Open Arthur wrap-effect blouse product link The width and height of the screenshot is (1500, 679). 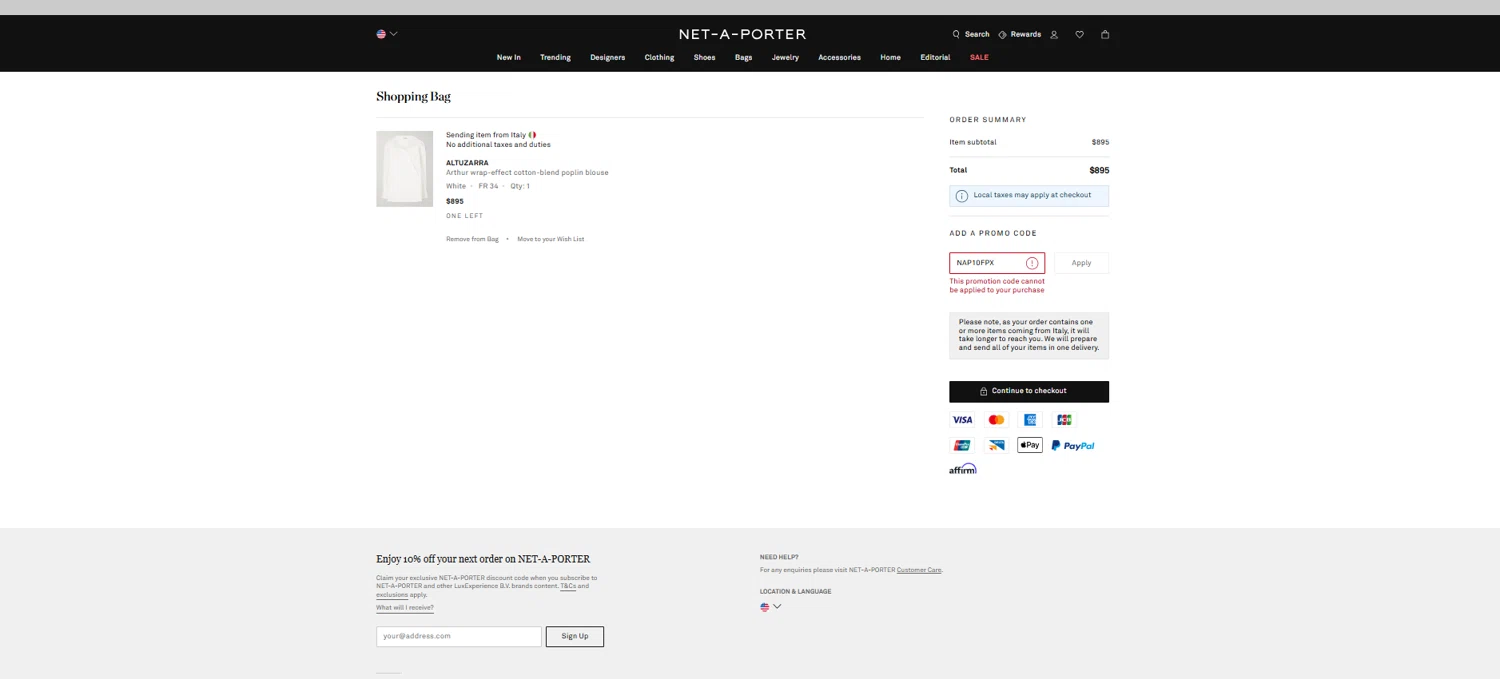pos(527,172)
